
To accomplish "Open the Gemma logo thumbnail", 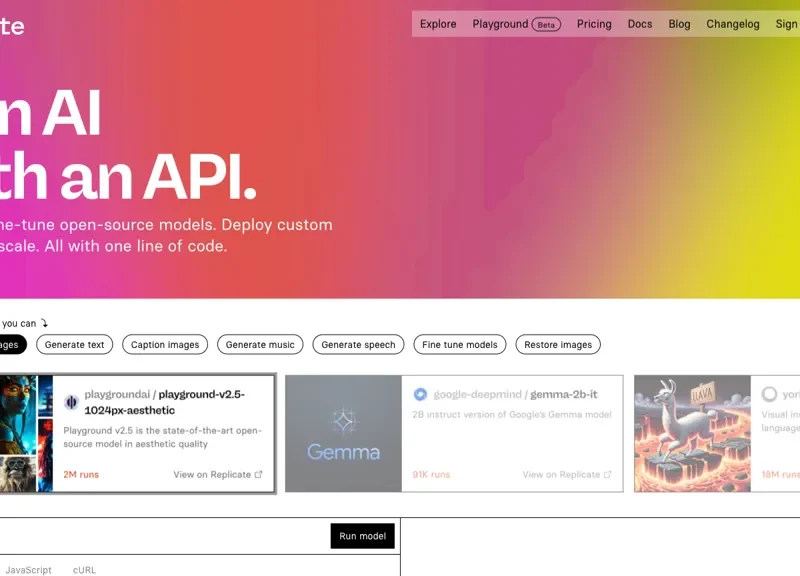I will point(343,434).
